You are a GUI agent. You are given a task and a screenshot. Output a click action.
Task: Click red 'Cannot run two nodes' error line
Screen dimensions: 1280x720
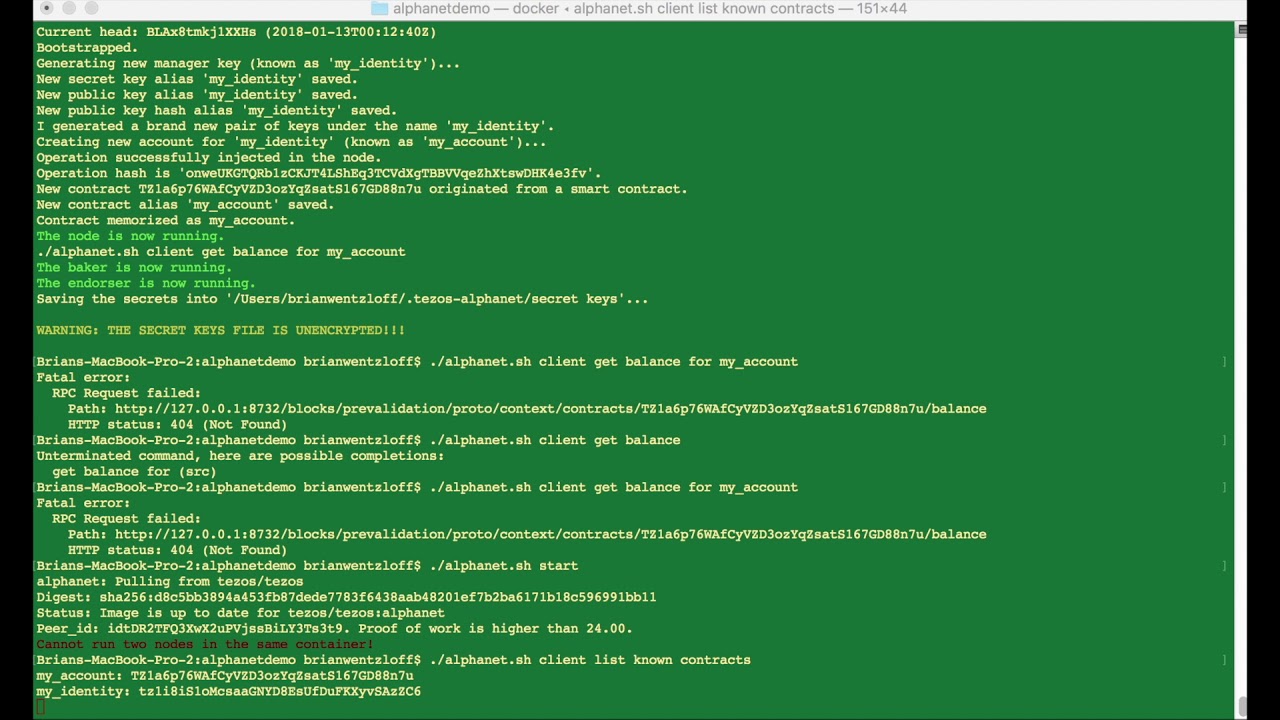pyautogui.click(x=205, y=644)
